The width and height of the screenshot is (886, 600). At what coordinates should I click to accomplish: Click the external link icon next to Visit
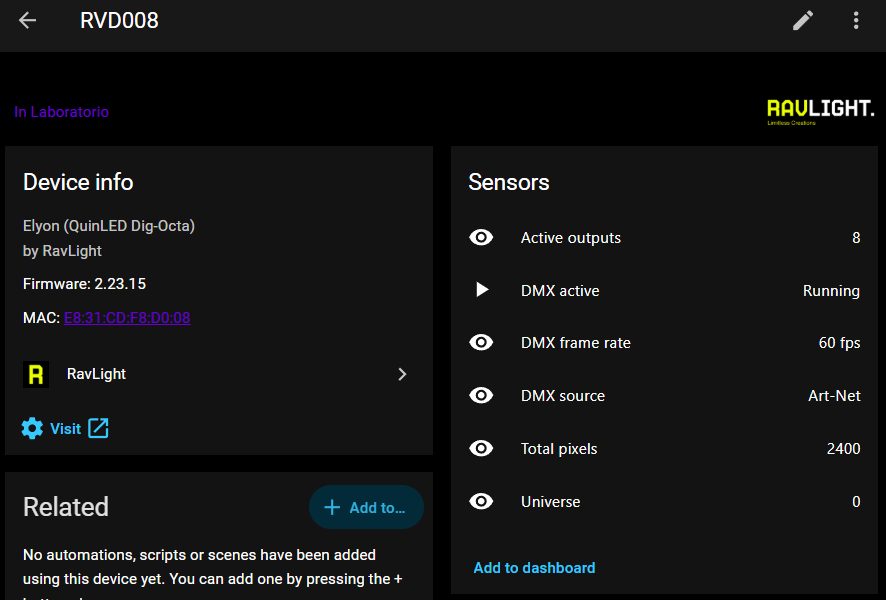98,428
